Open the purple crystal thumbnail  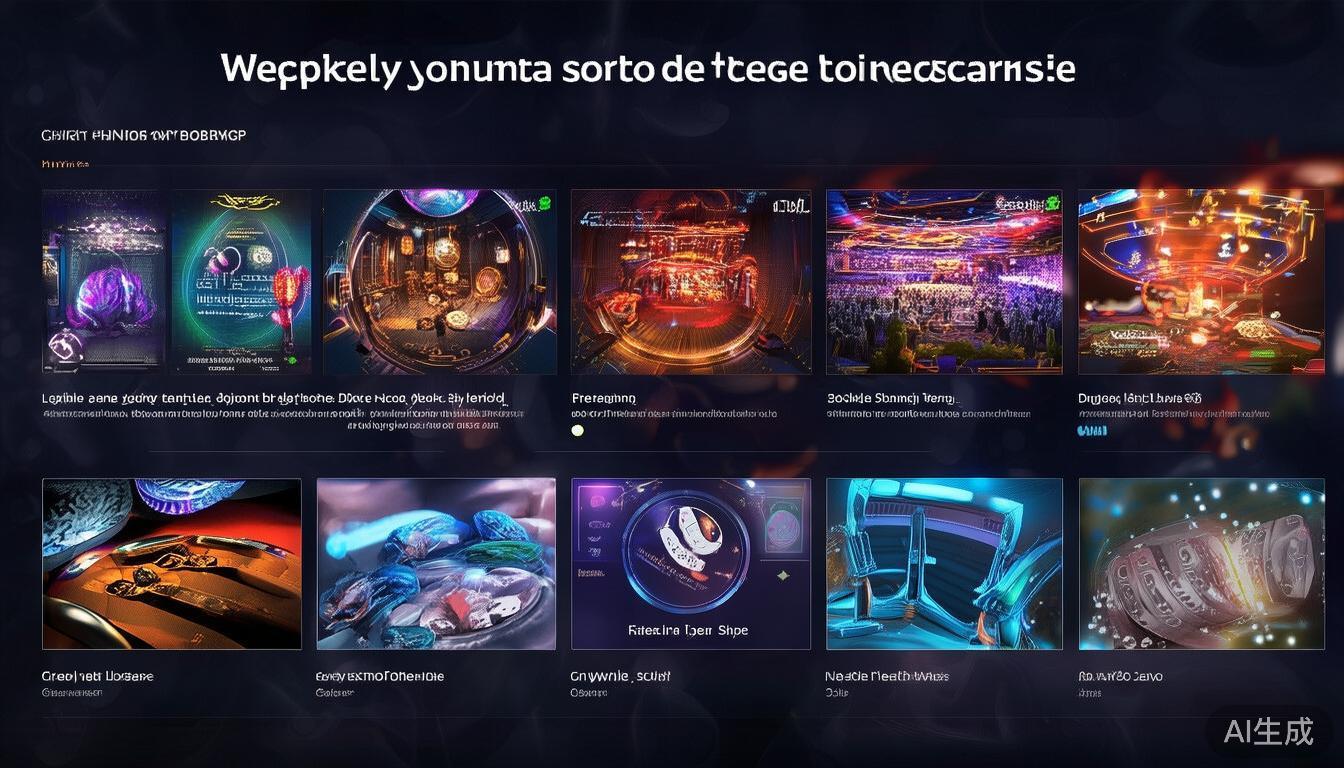pos(103,281)
